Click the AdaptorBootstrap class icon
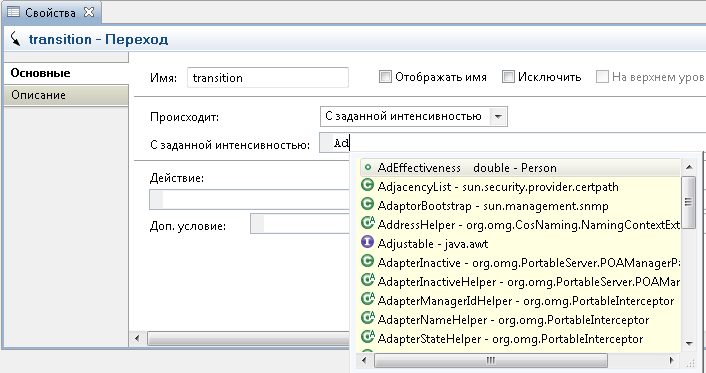The height and width of the screenshot is (373, 706). click(x=368, y=205)
